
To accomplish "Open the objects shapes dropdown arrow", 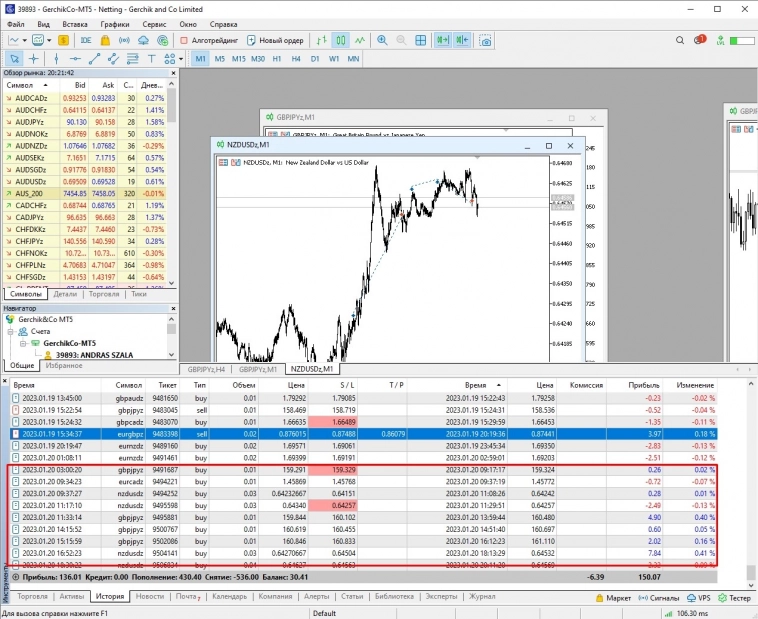I will pos(180,59).
